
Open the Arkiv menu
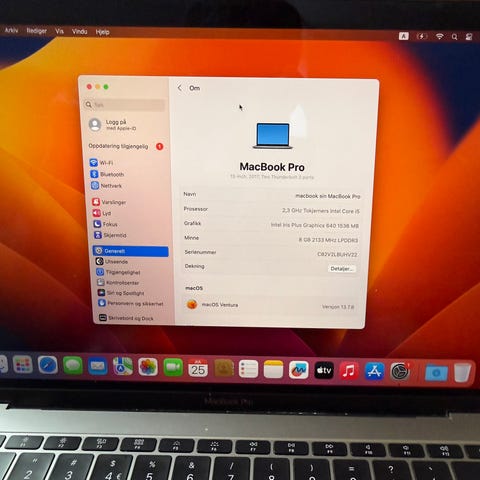11,30
